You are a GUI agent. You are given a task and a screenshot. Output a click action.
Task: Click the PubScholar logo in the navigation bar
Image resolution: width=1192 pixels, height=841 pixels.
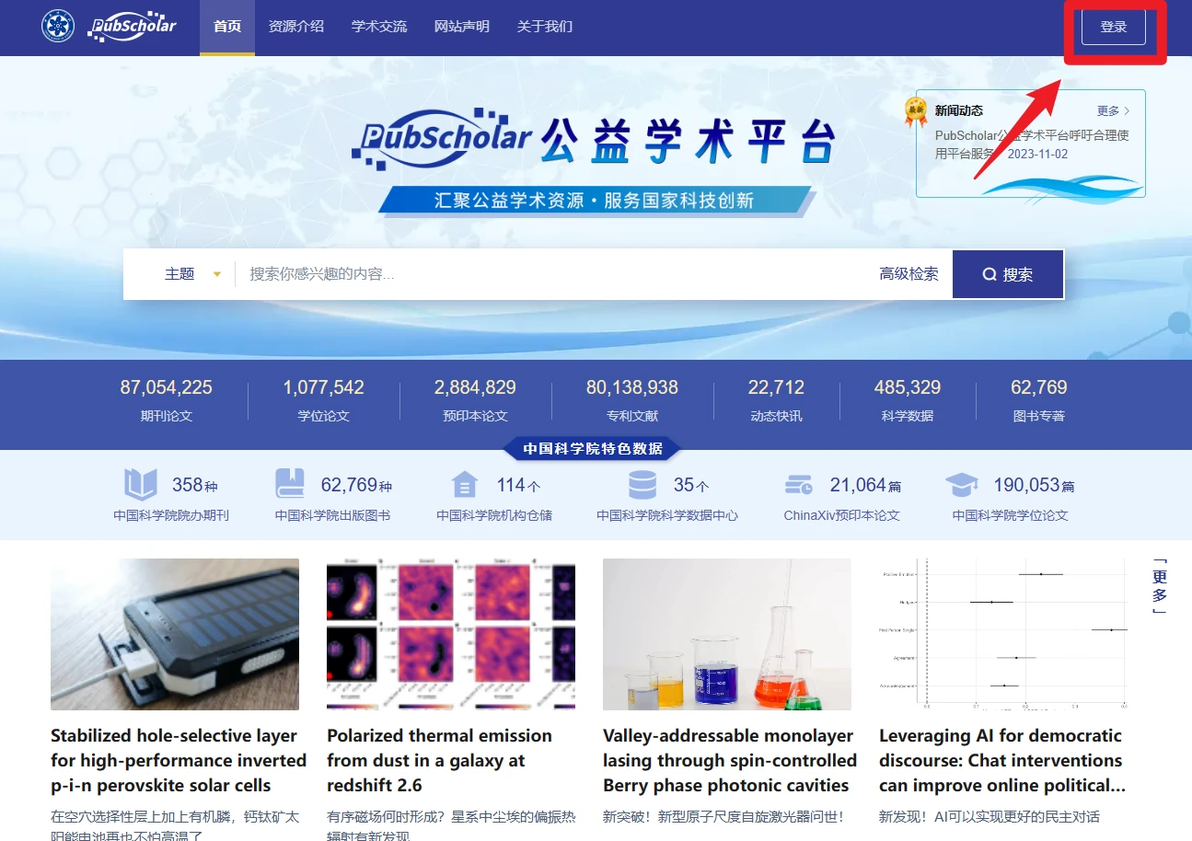coord(132,26)
